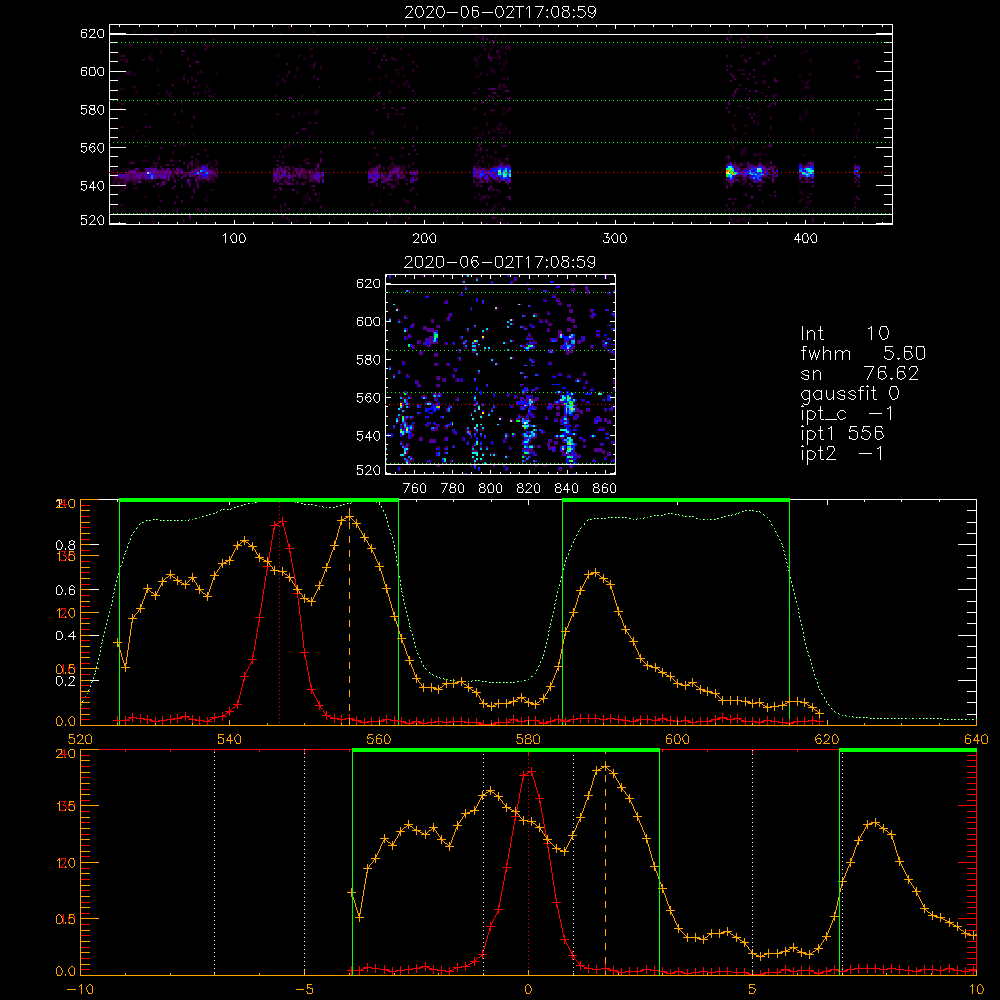1000x1000 pixels.
Task: Click the '760' tick below the middle image
Action: coord(415,489)
